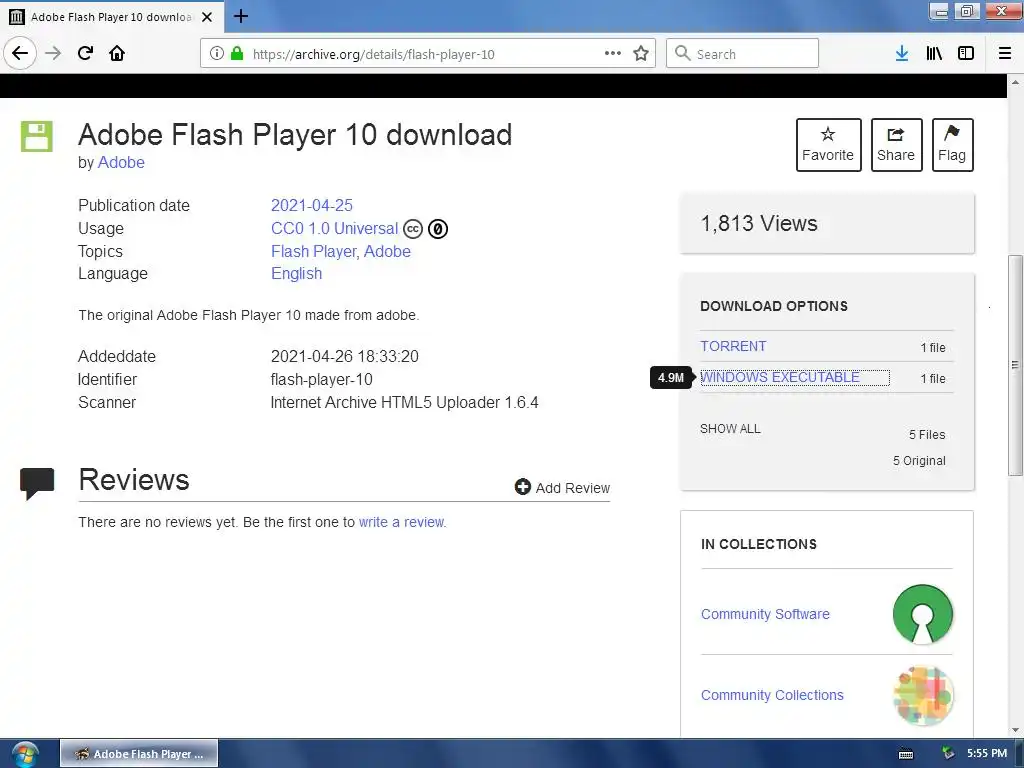This screenshot has width=1024, height=768.
Task: Click the 1 file count beside TORRENT
Action: click(x=933, y=347)
